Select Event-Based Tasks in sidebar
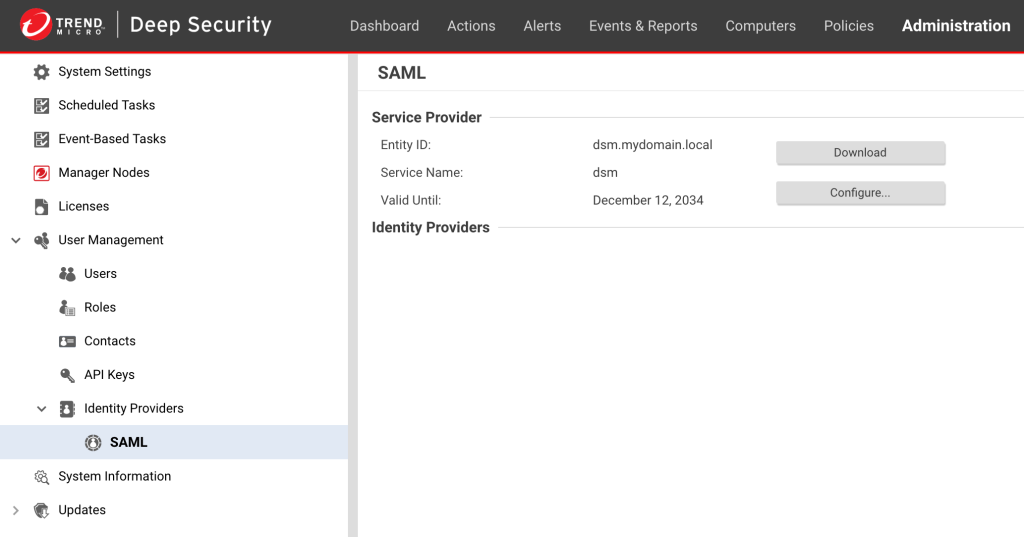This screenshot has width=1024, height=537. (x=112, y=139)
